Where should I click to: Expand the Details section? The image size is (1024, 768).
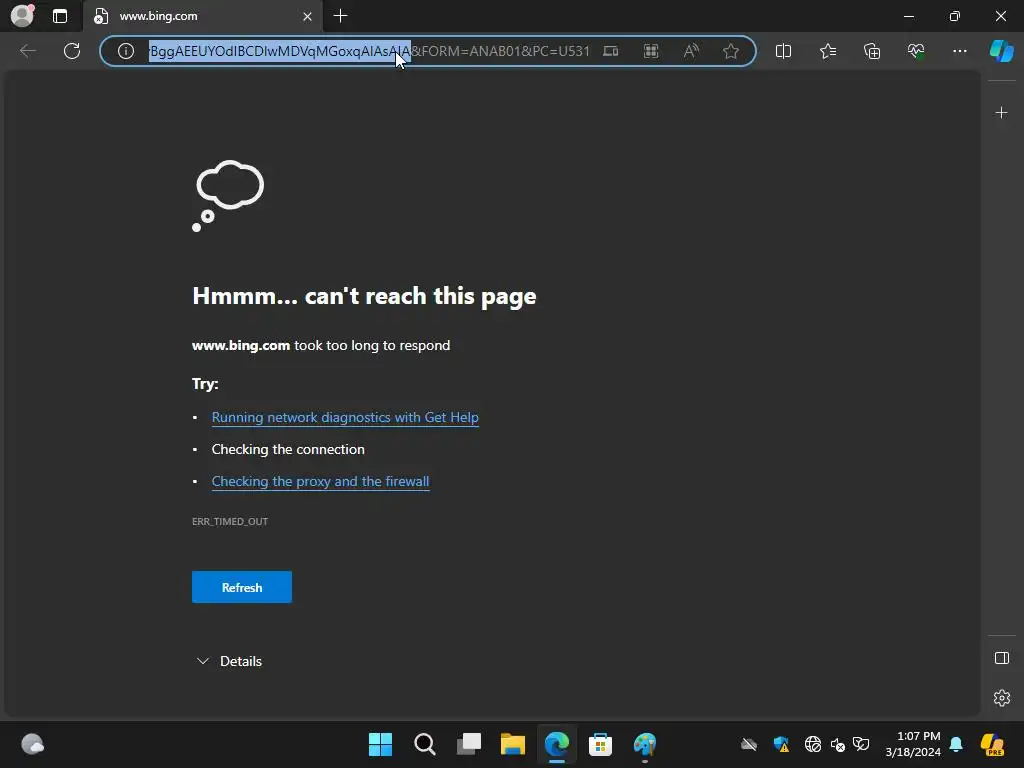pos(229,661)
